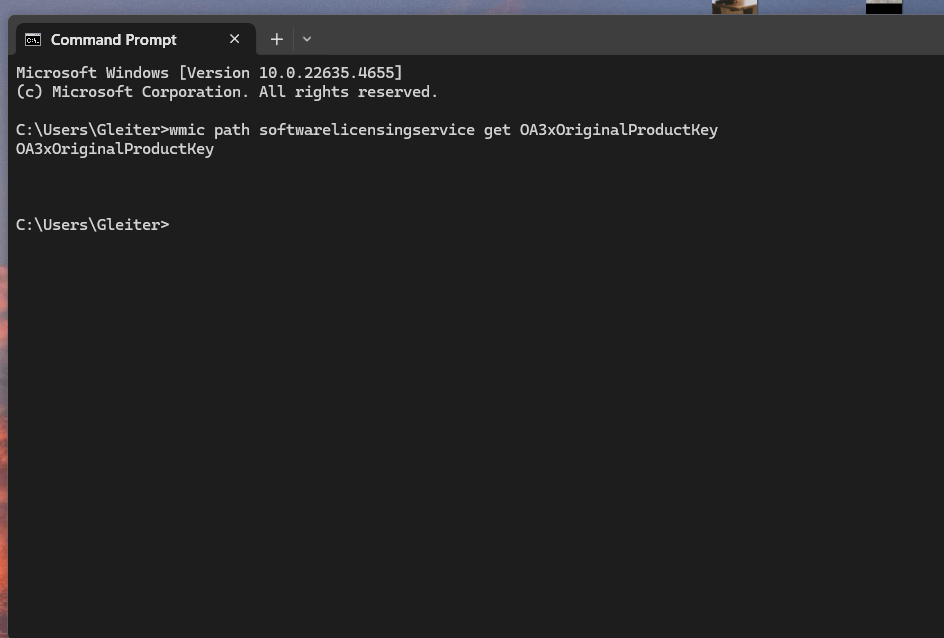Click the CMD icon on the Command Prompt tab

coord(33,40)
